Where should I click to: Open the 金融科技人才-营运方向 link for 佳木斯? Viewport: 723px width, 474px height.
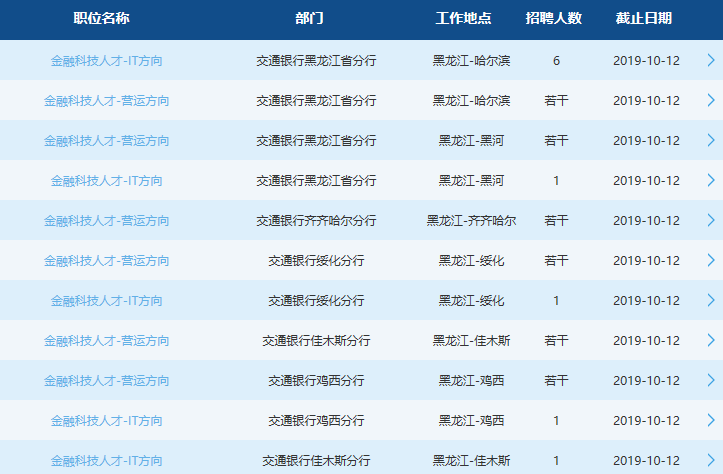(107, 341)
